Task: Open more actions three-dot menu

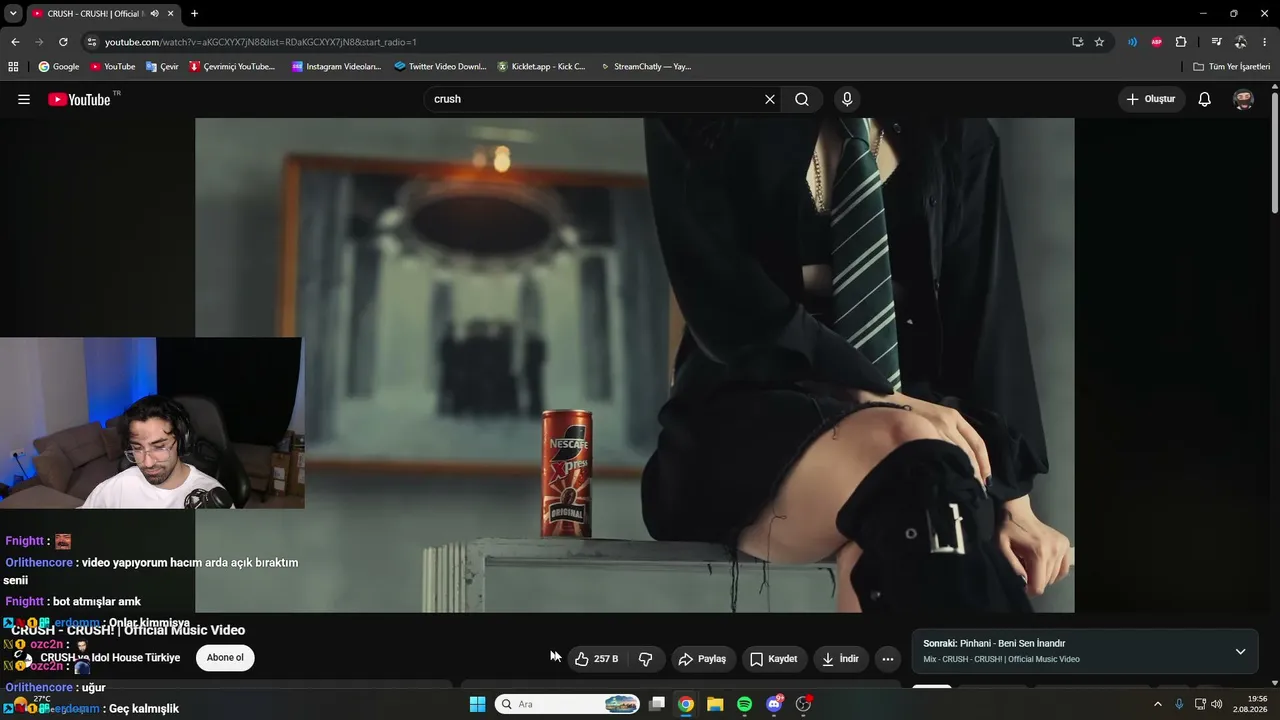Action: tap(888, 659)
